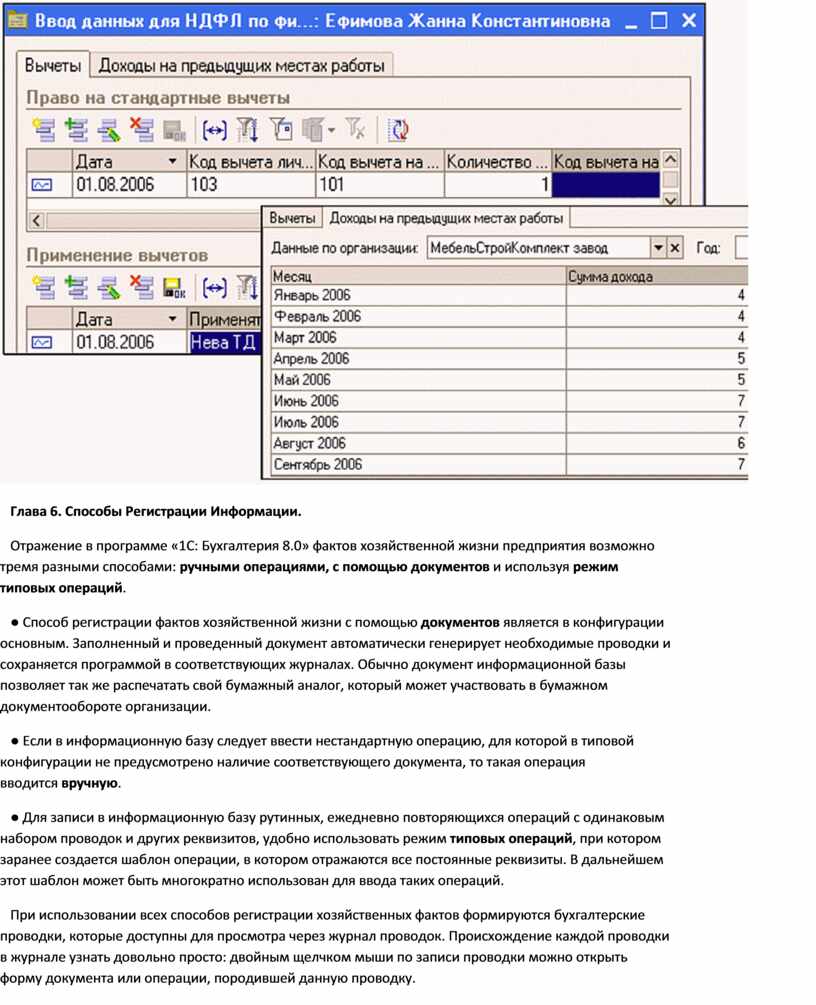Image resolution: width=816 pixels, height=1005 pixels.
Task: Clear organization field with the X button
Action: click(x=674, y=247)
